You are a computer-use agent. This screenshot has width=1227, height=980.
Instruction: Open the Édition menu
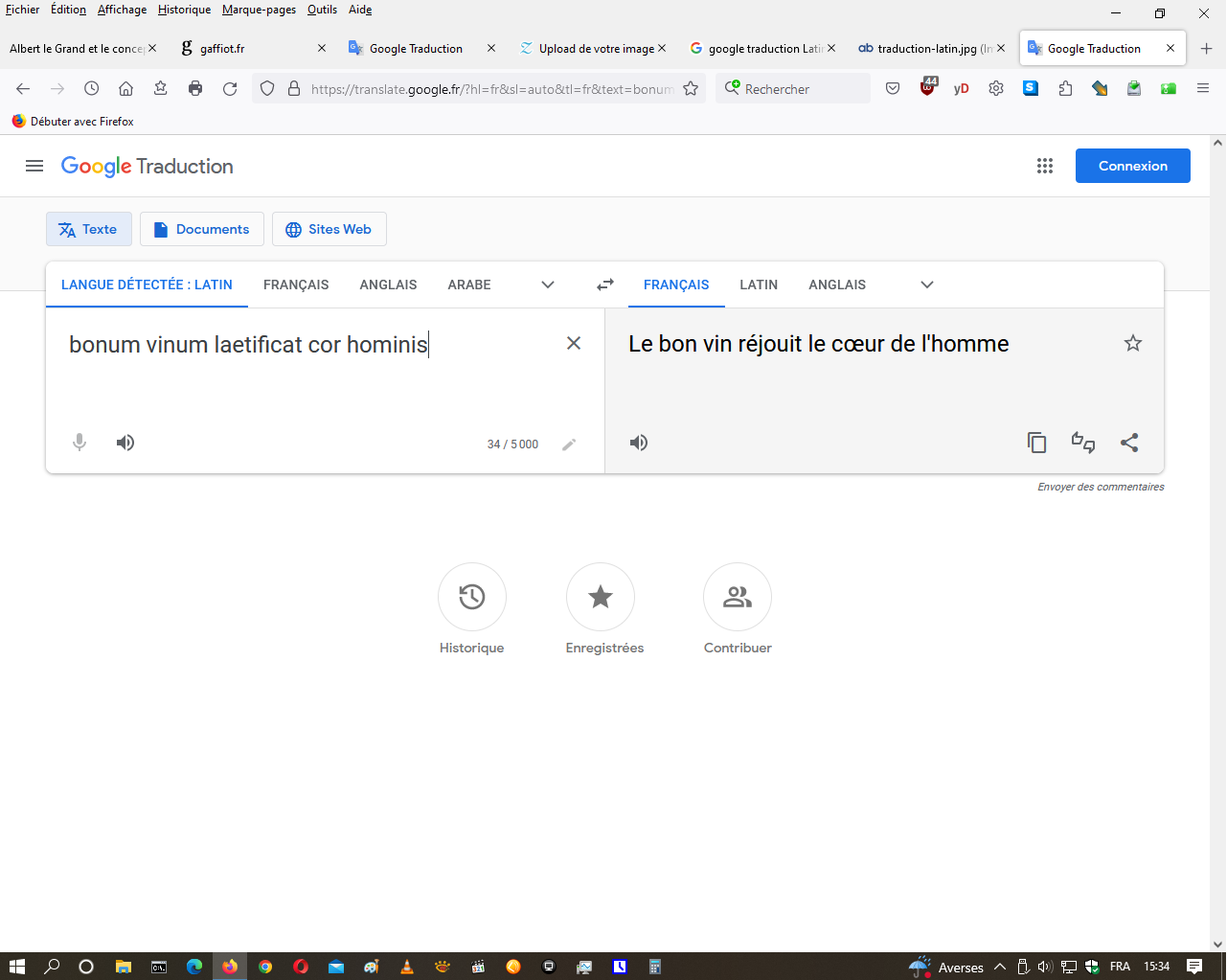(x=68, y=10)
